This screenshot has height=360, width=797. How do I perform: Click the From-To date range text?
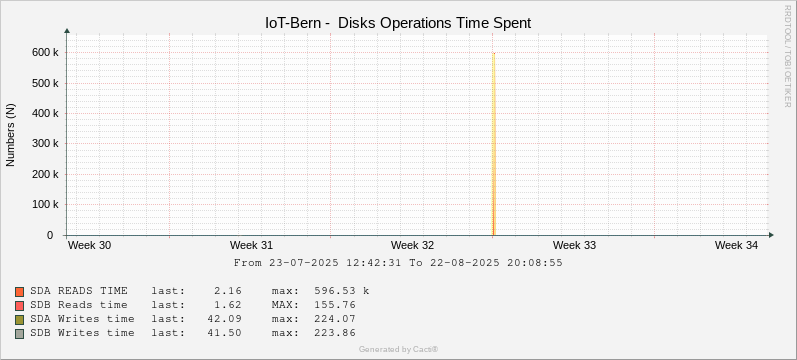tap(398, 263)
